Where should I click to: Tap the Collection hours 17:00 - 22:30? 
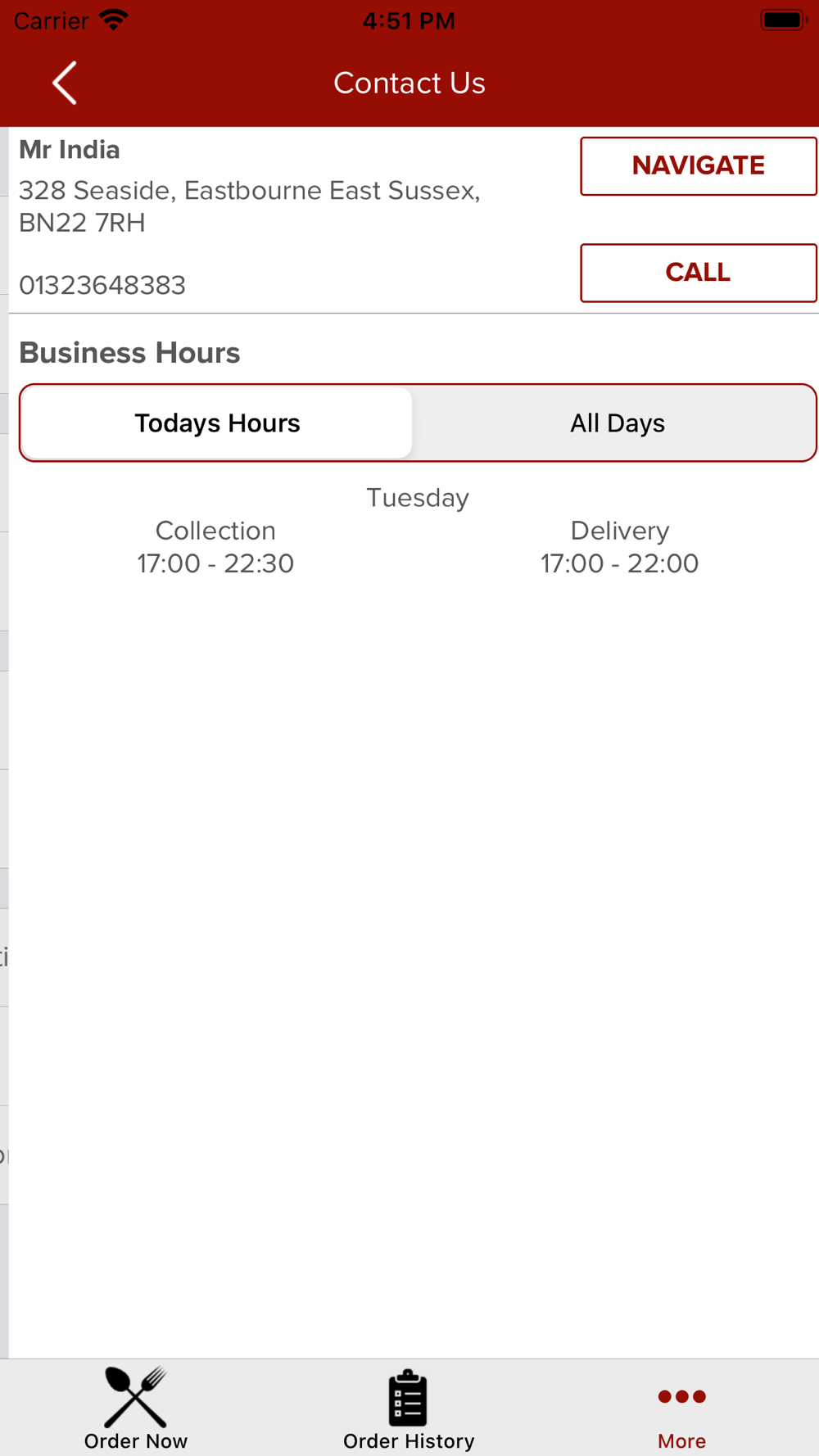[x=215, y=563]
